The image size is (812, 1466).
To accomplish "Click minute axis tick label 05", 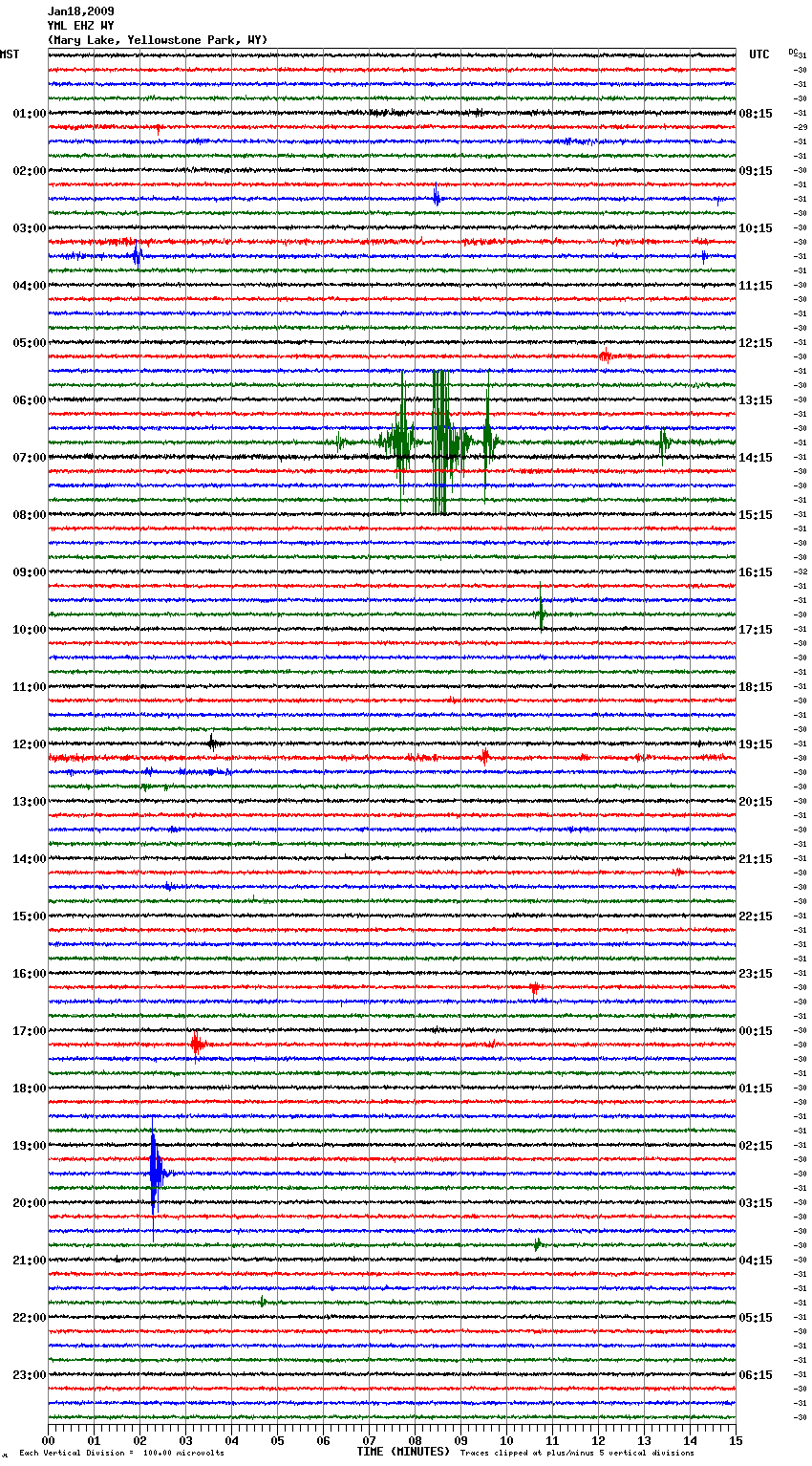I will (x=277, y=1440).
